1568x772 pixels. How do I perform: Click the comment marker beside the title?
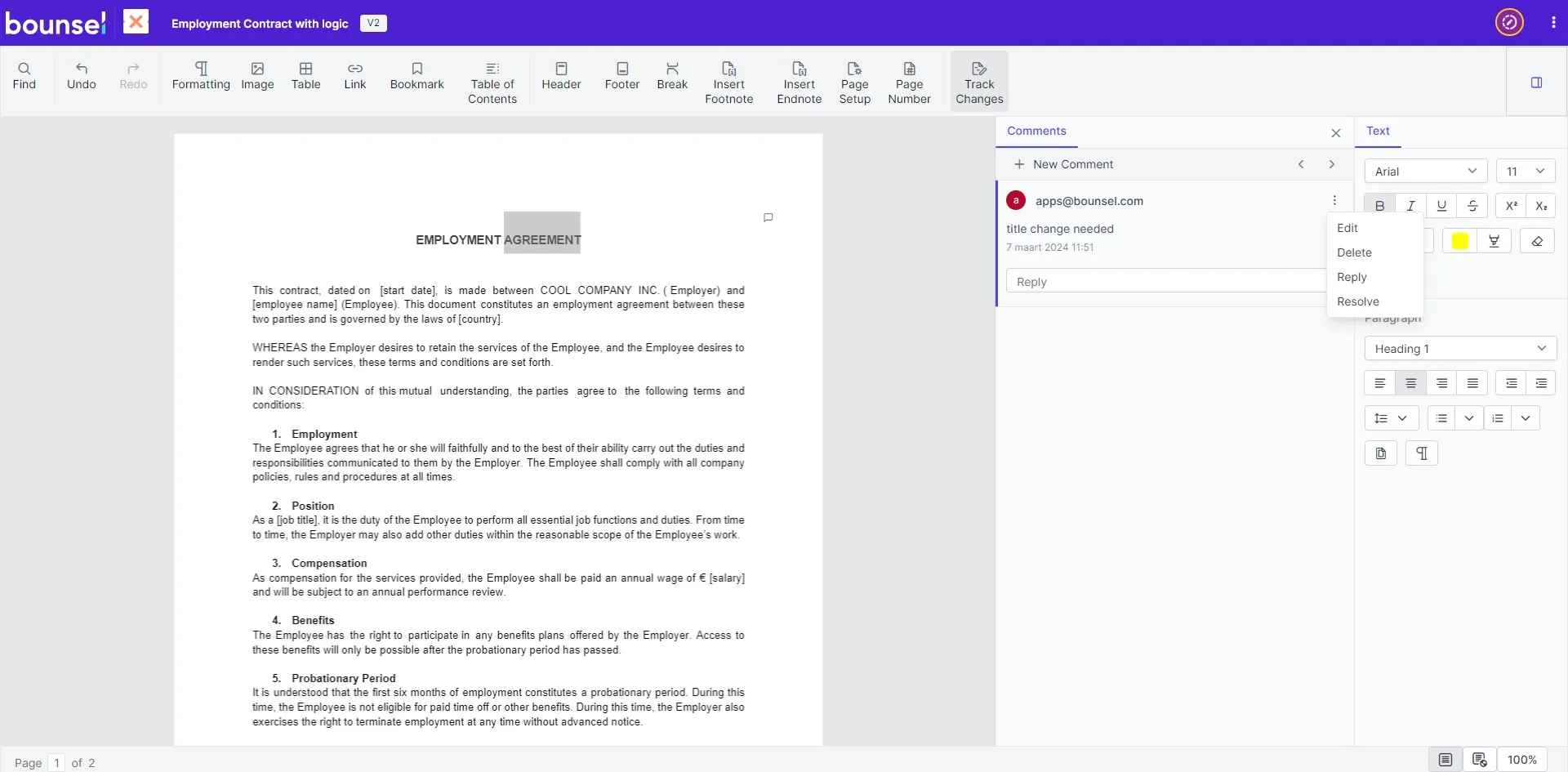[768, 217]
